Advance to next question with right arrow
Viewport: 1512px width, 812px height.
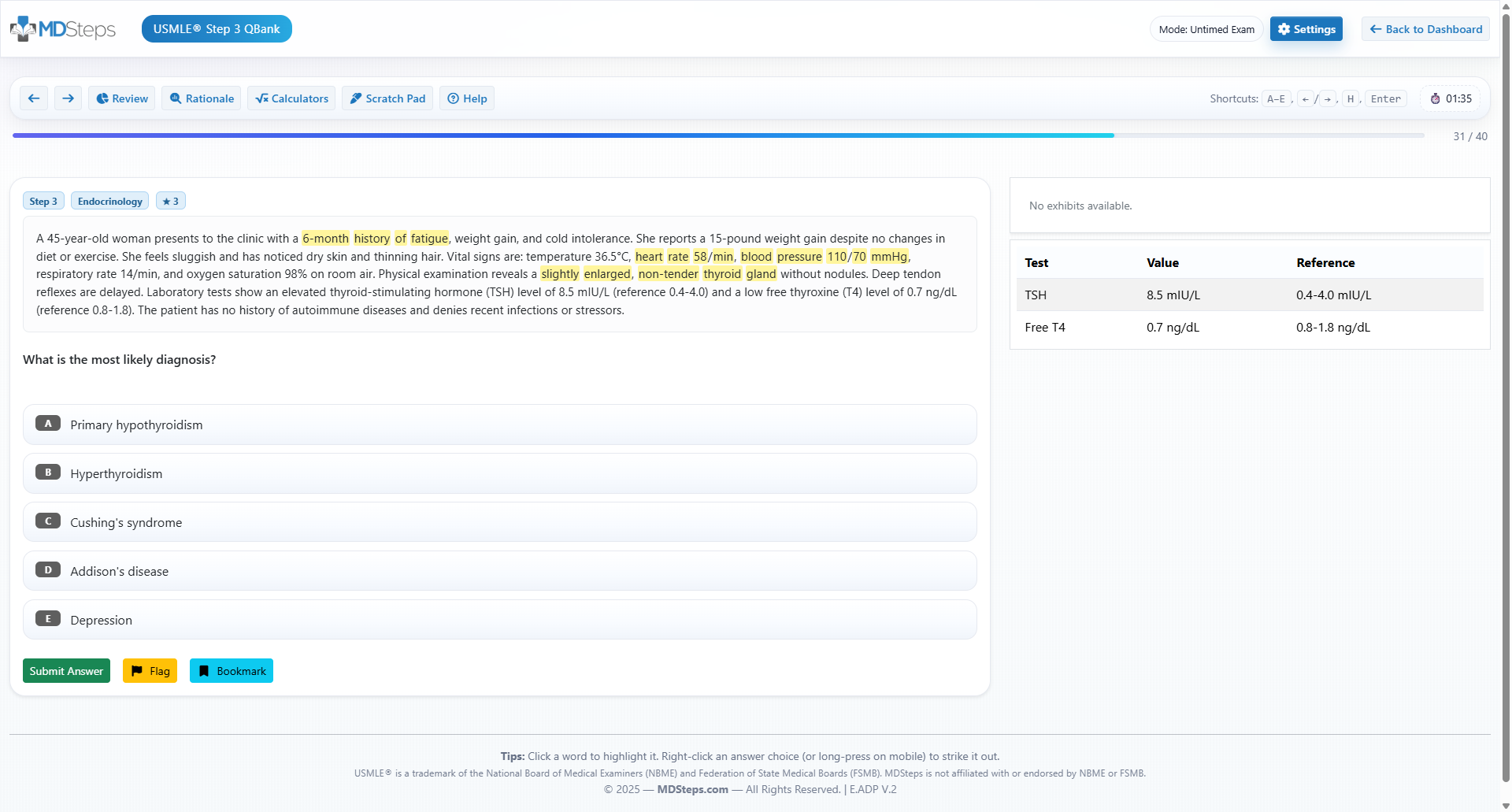69,98
